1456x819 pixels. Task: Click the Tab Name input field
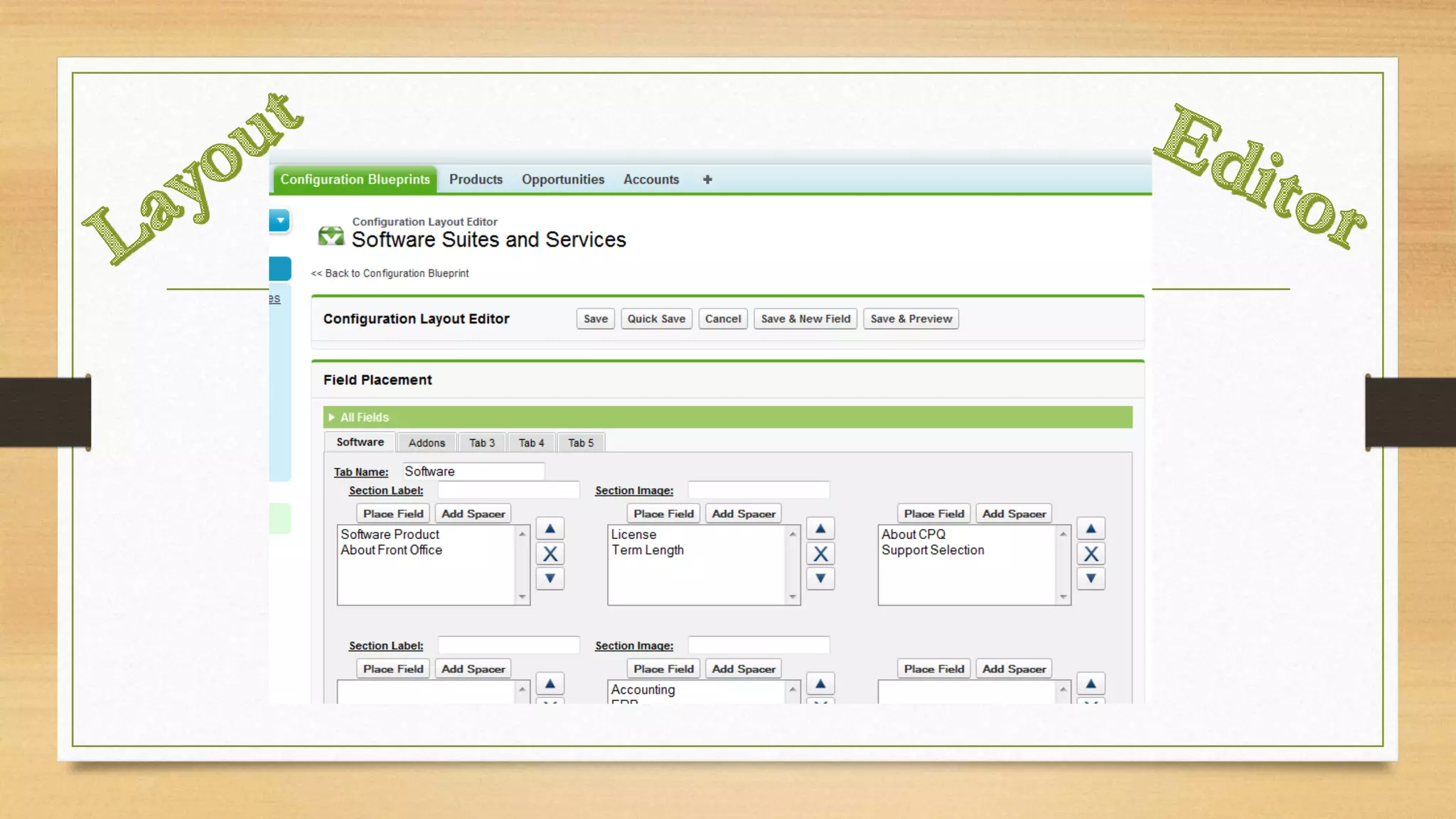click(x=473, y=471)
